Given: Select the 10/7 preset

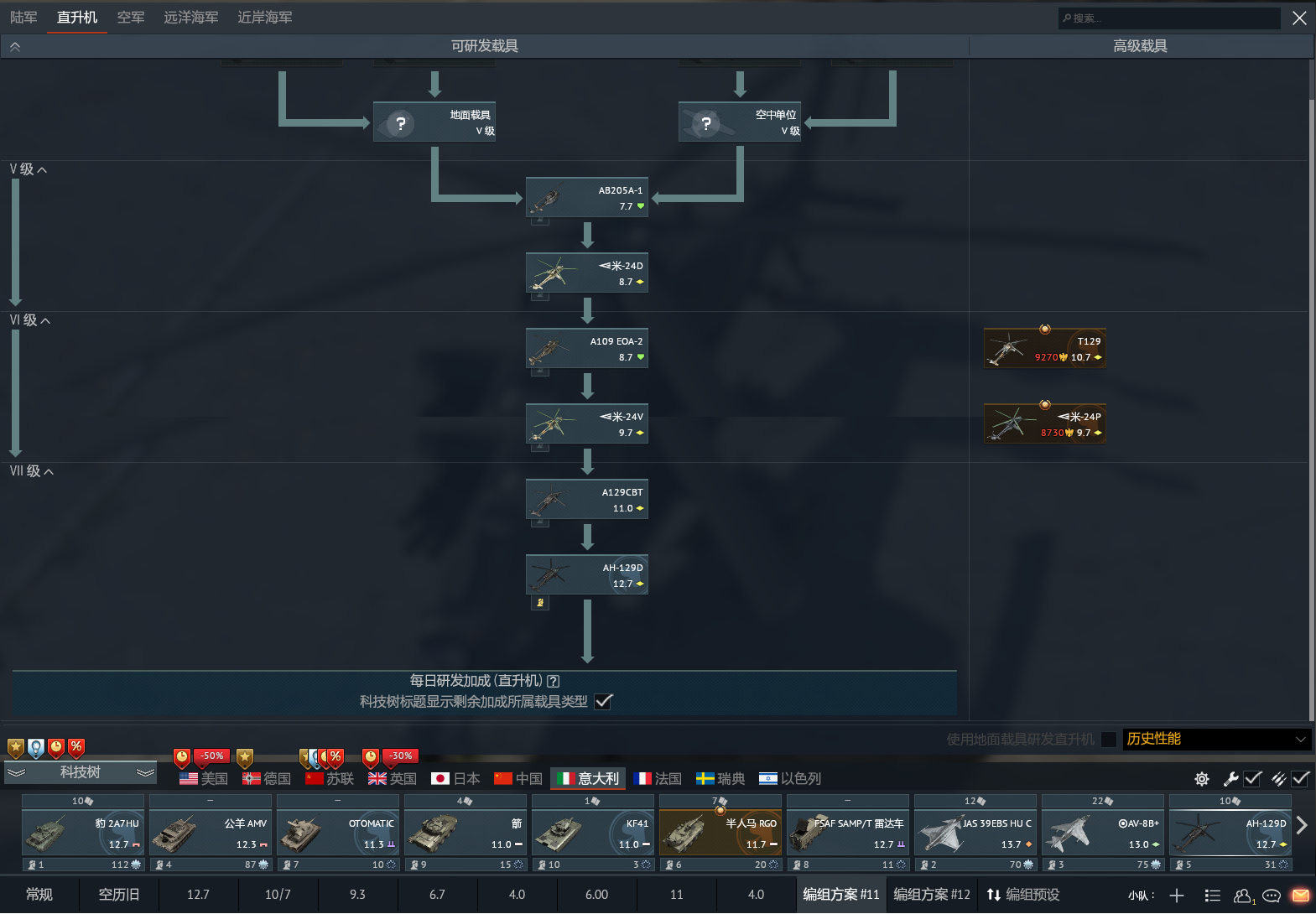Looking at the screenshot, I should [278, 895].
